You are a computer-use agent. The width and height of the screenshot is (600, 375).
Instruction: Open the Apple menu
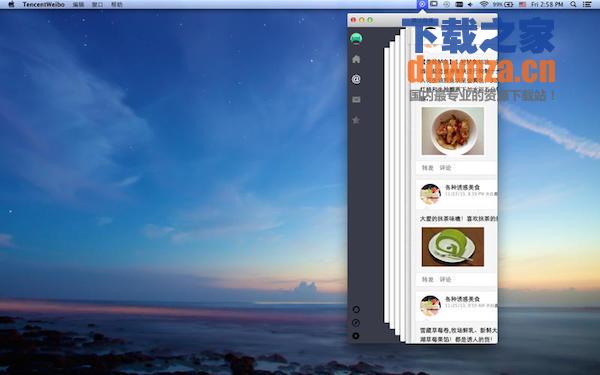(x=11, y=4)
